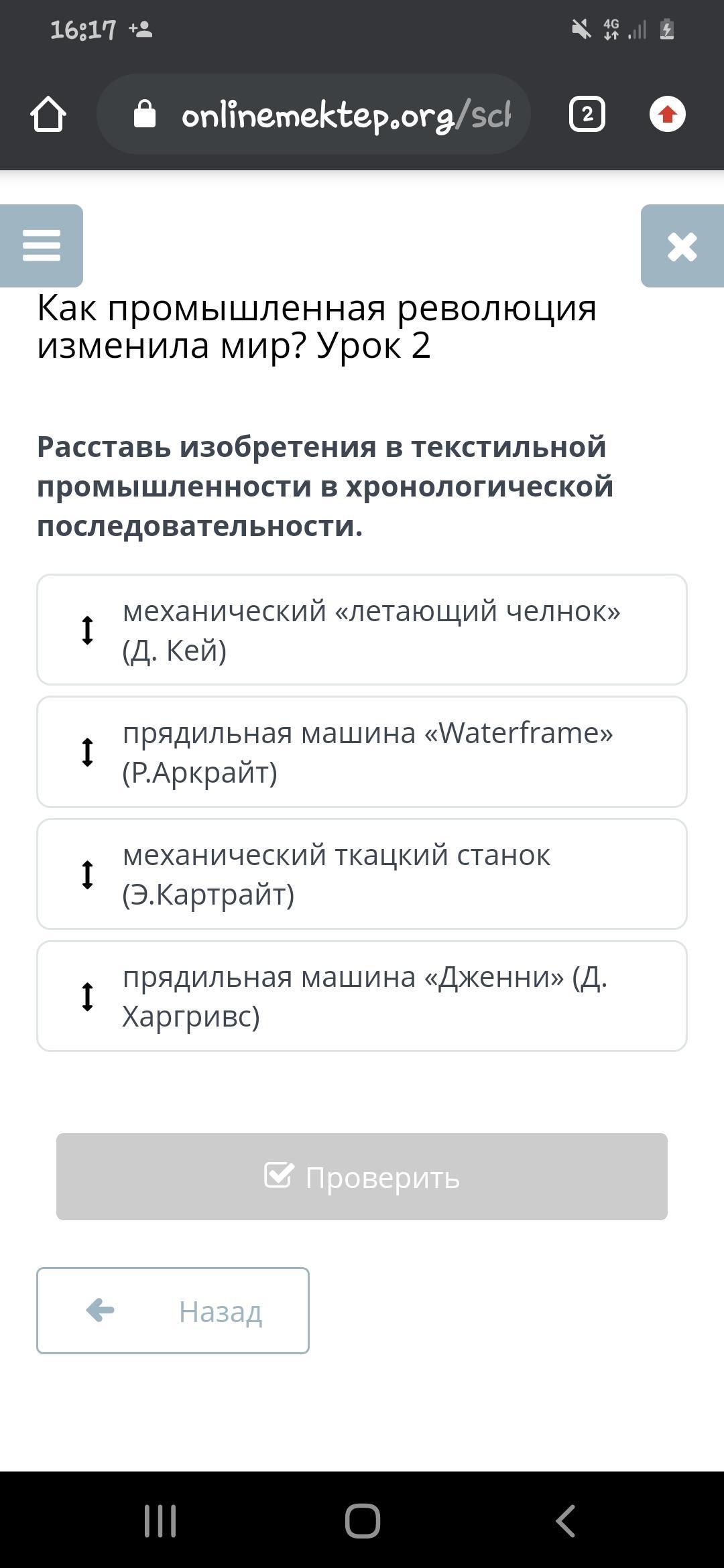724x1568 pixels.
Task: Tap the Android back navigation chevron
Action: (565, 1520)
